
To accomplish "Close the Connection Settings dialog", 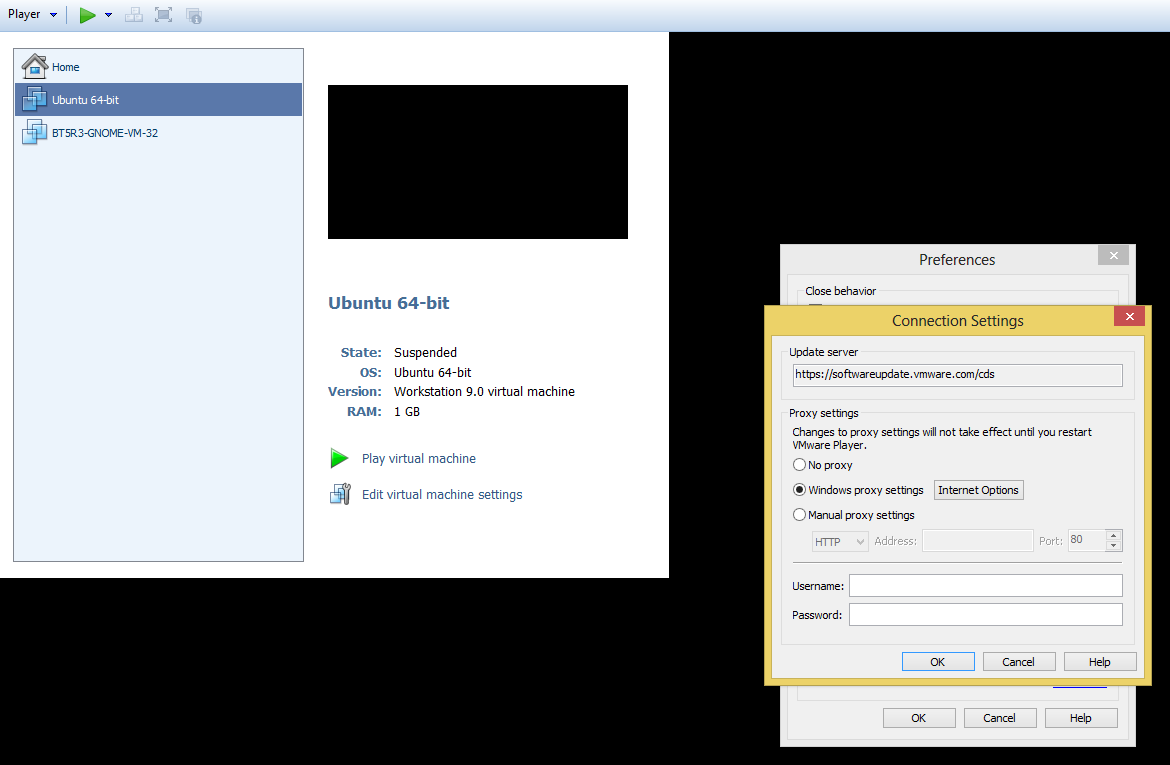I will point(1130,316).
